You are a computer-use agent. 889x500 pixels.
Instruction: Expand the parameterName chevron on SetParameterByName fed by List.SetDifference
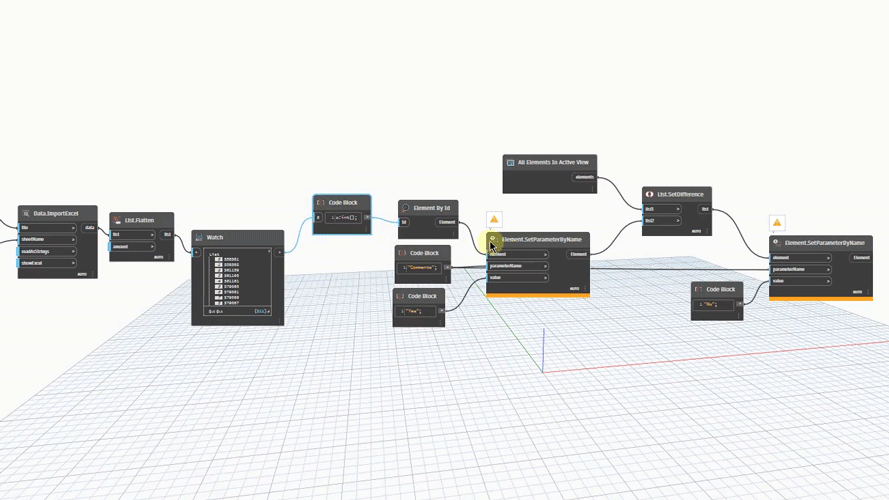pos(828,269)
